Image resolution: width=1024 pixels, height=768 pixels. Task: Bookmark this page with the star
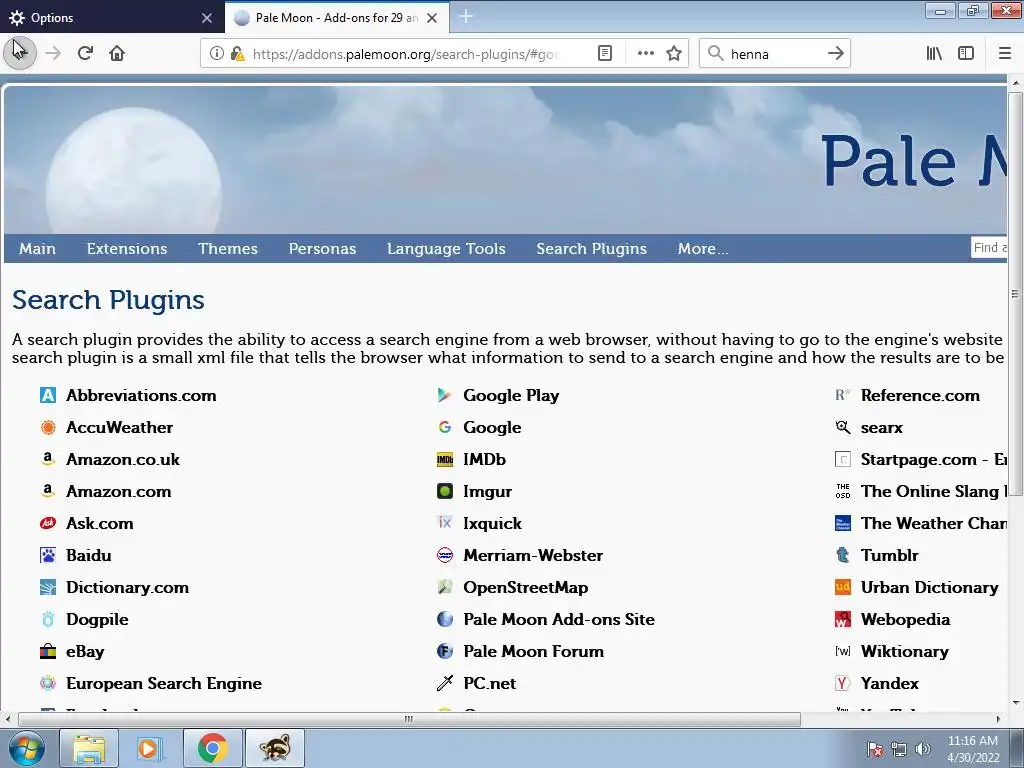click(x=674, y=54)
